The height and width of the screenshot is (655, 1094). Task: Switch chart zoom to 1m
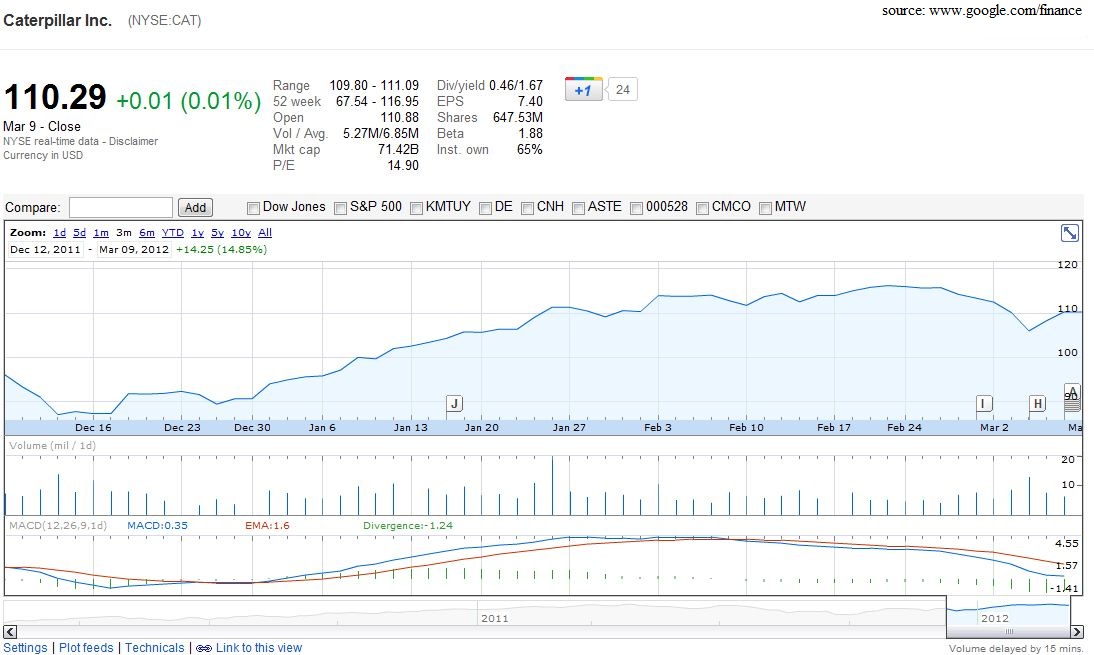[x=101, y=233]
